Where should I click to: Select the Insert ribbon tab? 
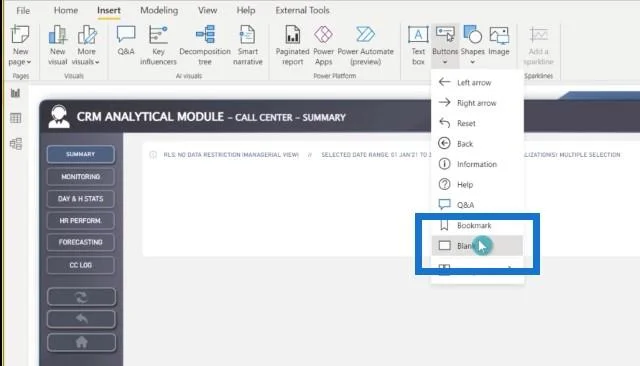(109, 11)
